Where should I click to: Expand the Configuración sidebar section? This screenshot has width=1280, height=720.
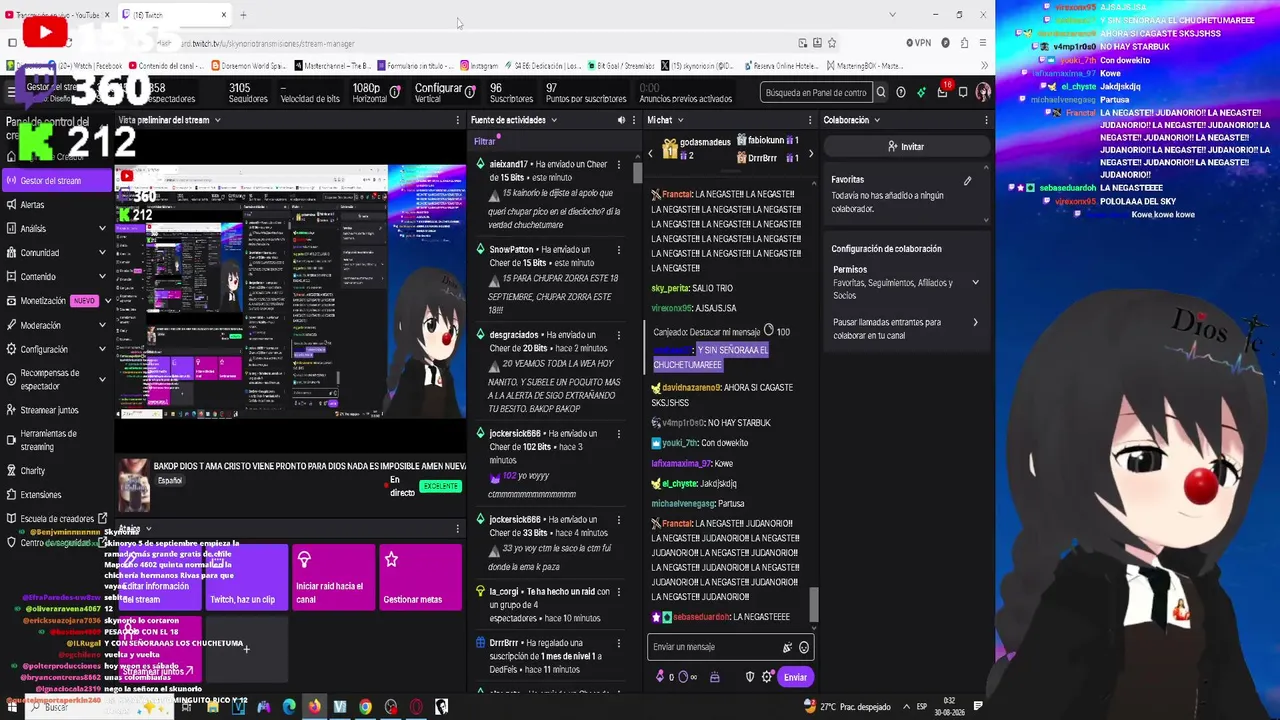(102, 349)
